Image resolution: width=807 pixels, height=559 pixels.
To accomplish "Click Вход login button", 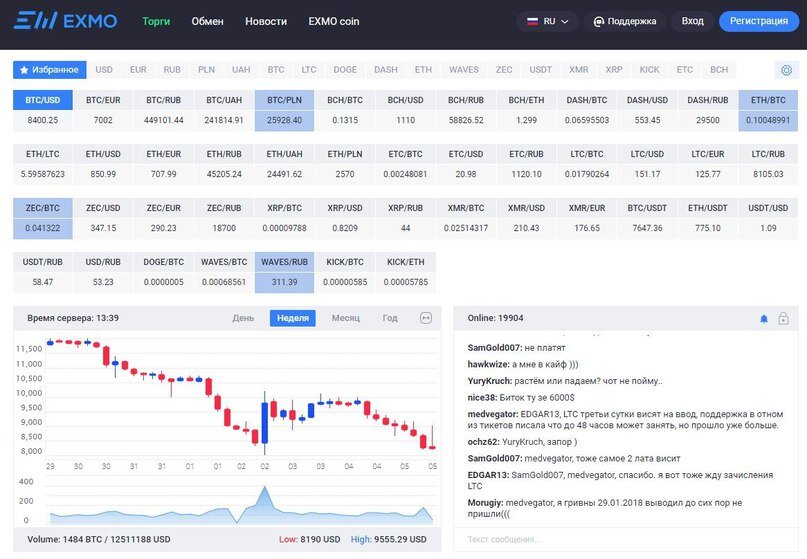I will pos(693,21).
